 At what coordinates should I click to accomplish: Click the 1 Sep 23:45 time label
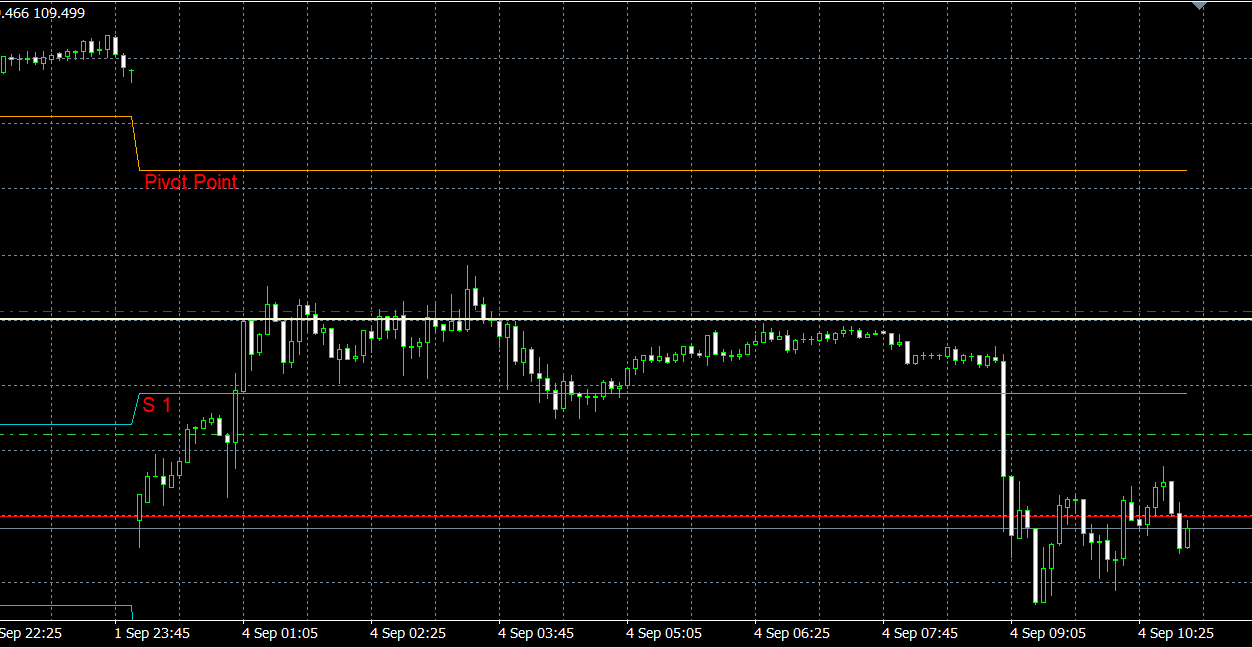click(152, 633)
